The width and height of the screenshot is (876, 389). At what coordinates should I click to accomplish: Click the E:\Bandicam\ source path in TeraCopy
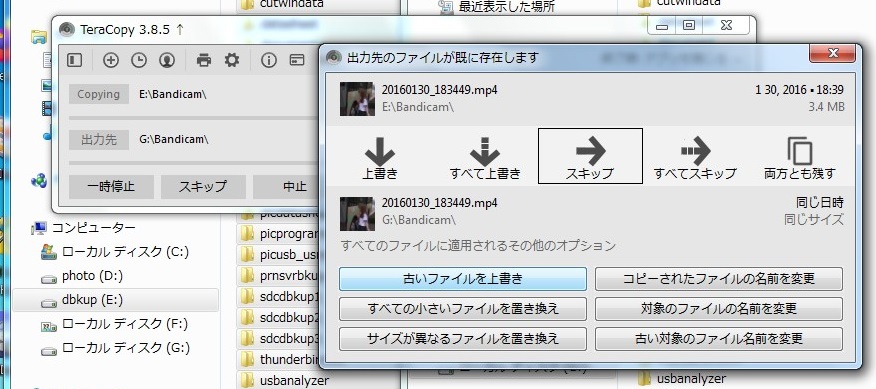click(173, 94)
